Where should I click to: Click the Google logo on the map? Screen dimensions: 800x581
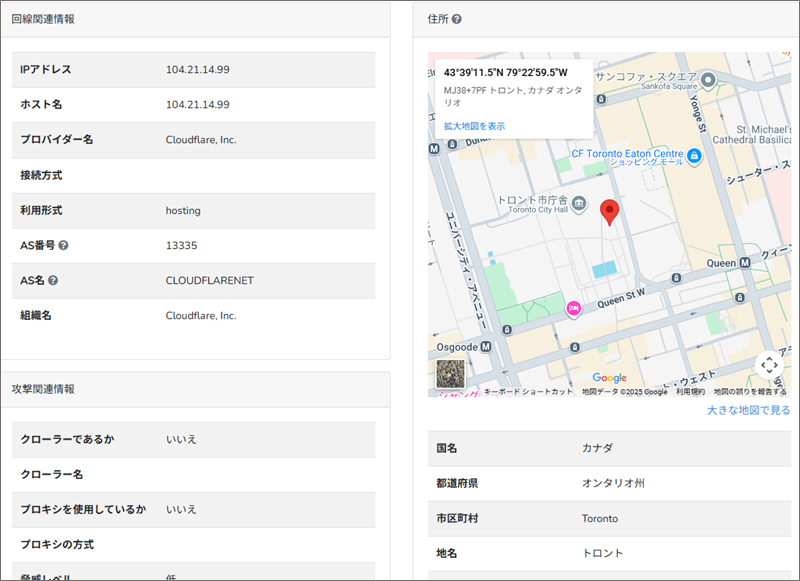pos(609,377)
